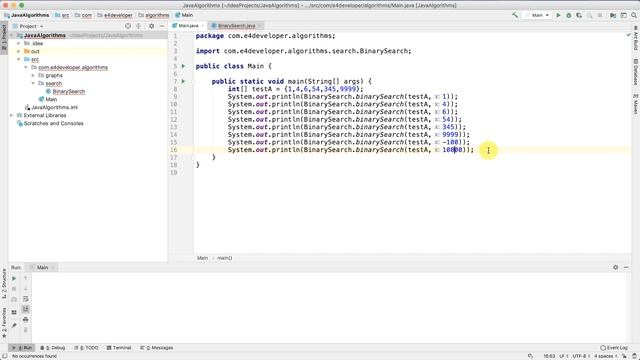The image size is (640, 360).
Task: Hide the Project tool window with minus icon
Action: (x=162, y=26)
